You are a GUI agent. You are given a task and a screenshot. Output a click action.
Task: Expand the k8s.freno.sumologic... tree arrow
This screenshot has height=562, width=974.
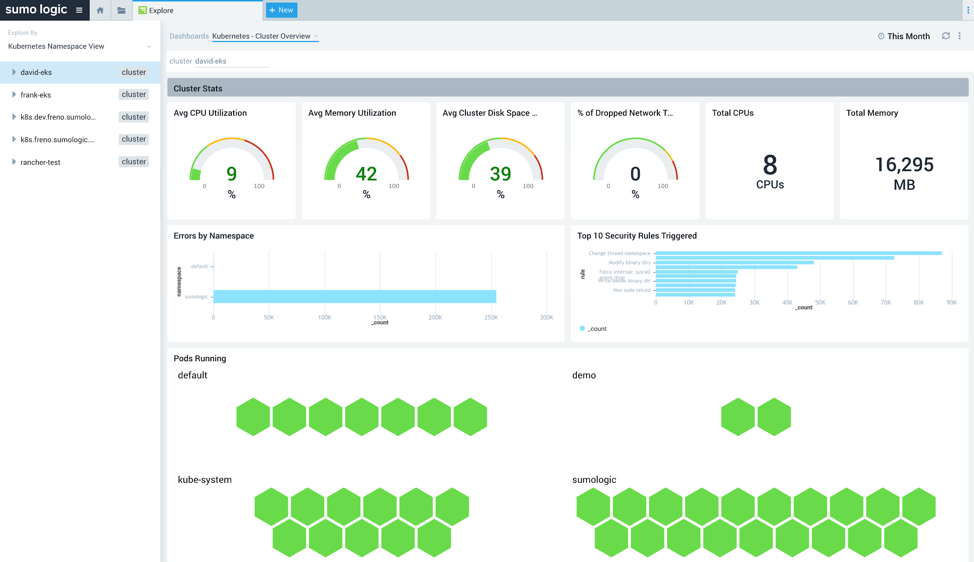(x=14, y=139)
